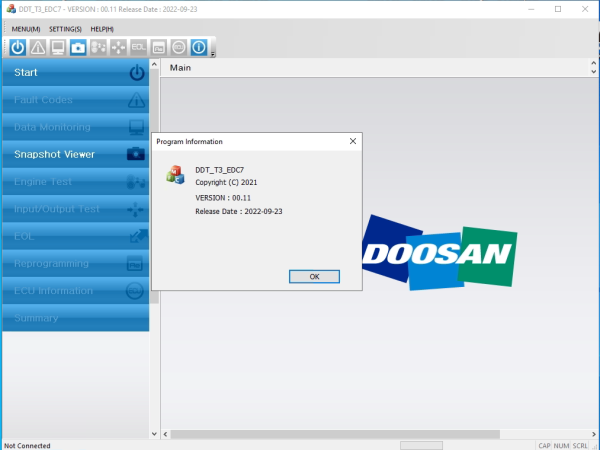
Task: Click the main panel horizontal scrollbar thumb
Action: (x=335, y=434)
